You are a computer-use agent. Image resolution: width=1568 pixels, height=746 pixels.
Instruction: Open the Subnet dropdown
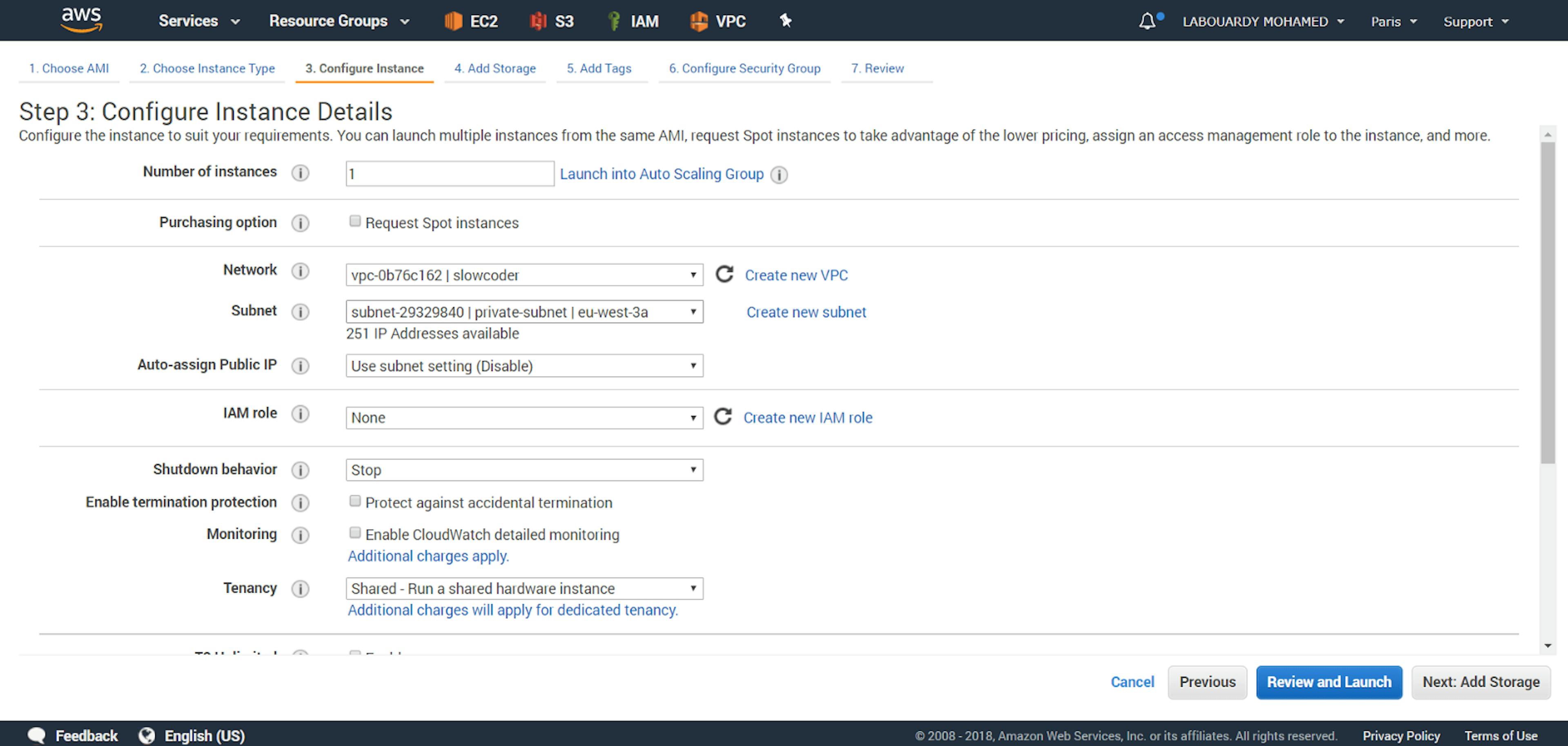pos(524,312)
